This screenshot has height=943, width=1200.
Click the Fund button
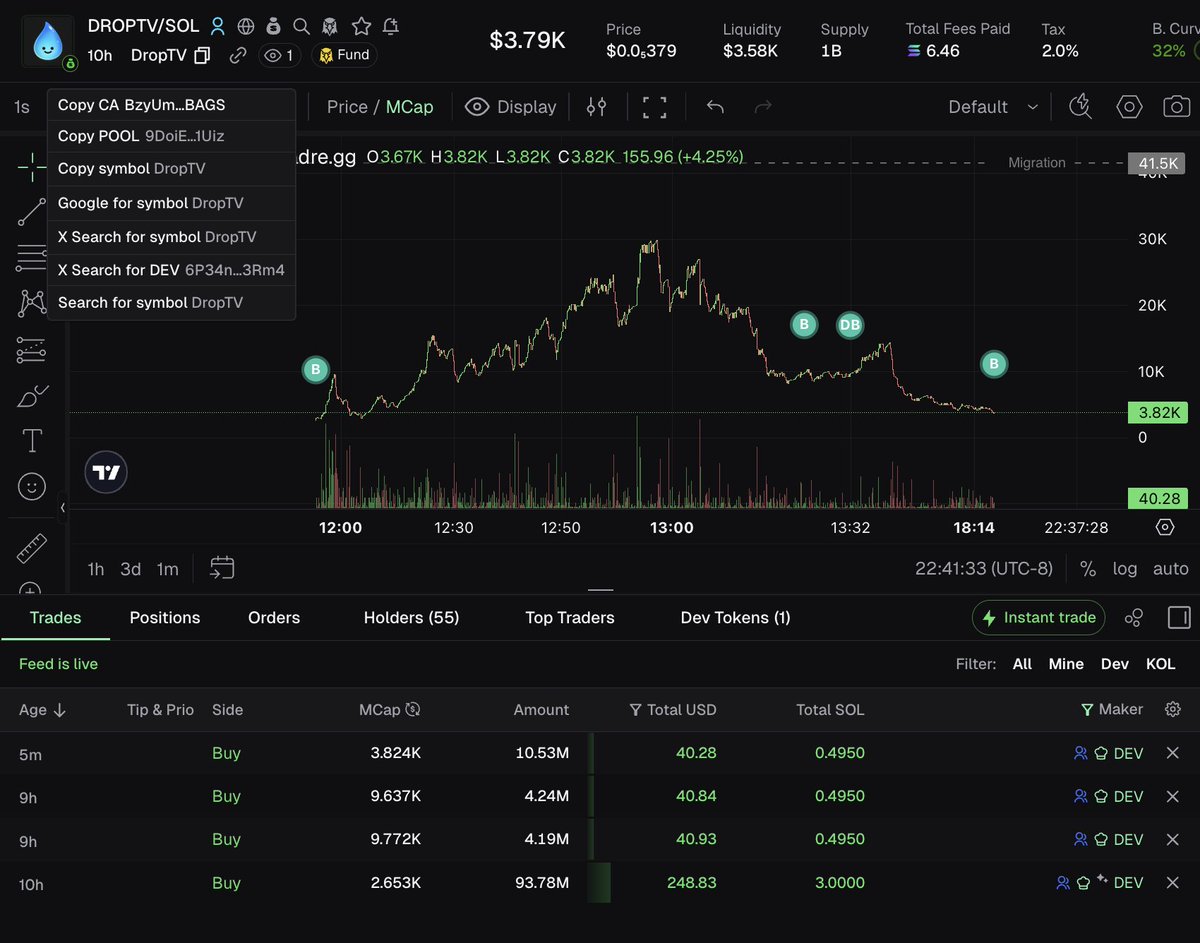tap(344, 55)
